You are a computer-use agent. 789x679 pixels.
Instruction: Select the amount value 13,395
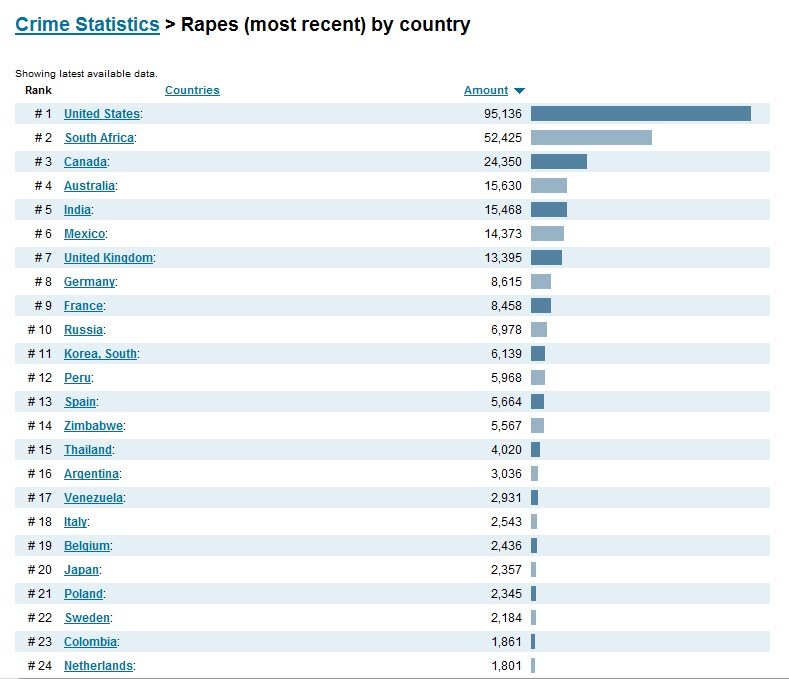click(503, 258)
